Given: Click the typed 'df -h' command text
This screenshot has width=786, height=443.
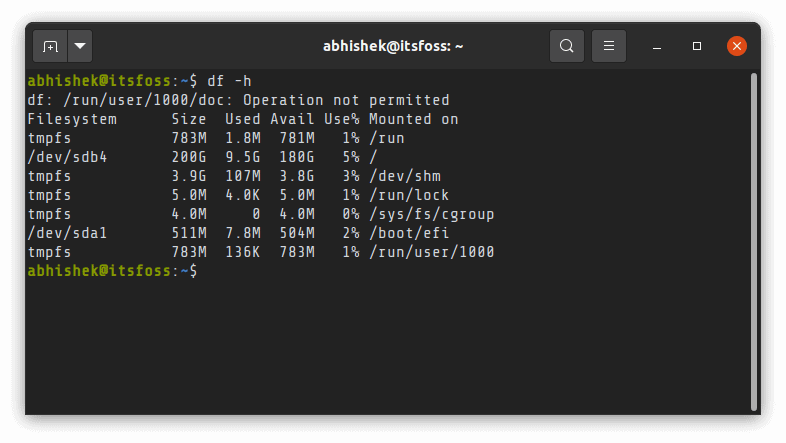Looking at the screenshot, I should coord(228,81).
